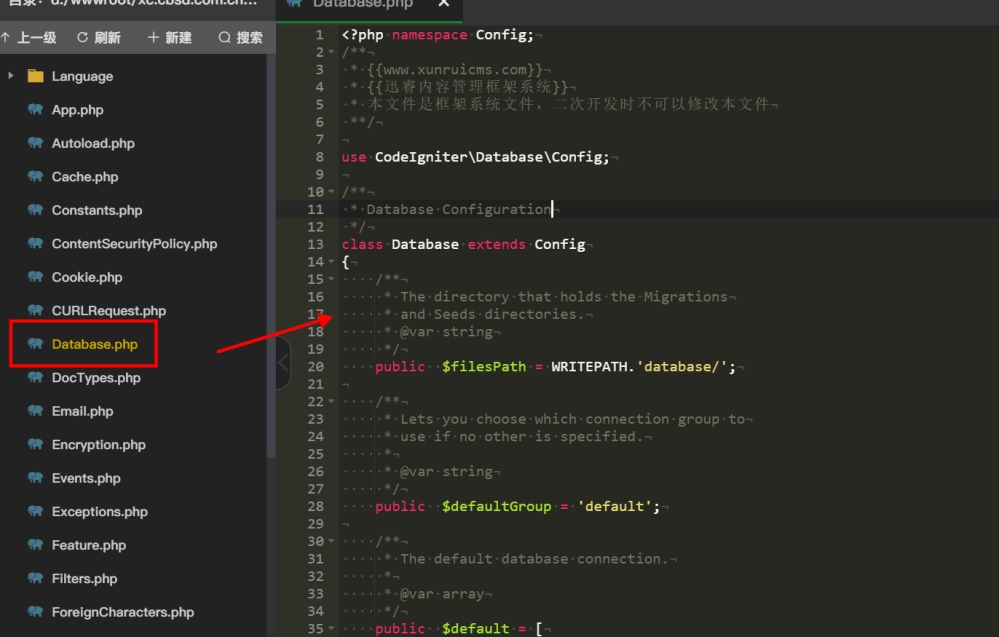Fold the comment block at line 10
Screen dimensions: 999x637
[x=331, y=192]
